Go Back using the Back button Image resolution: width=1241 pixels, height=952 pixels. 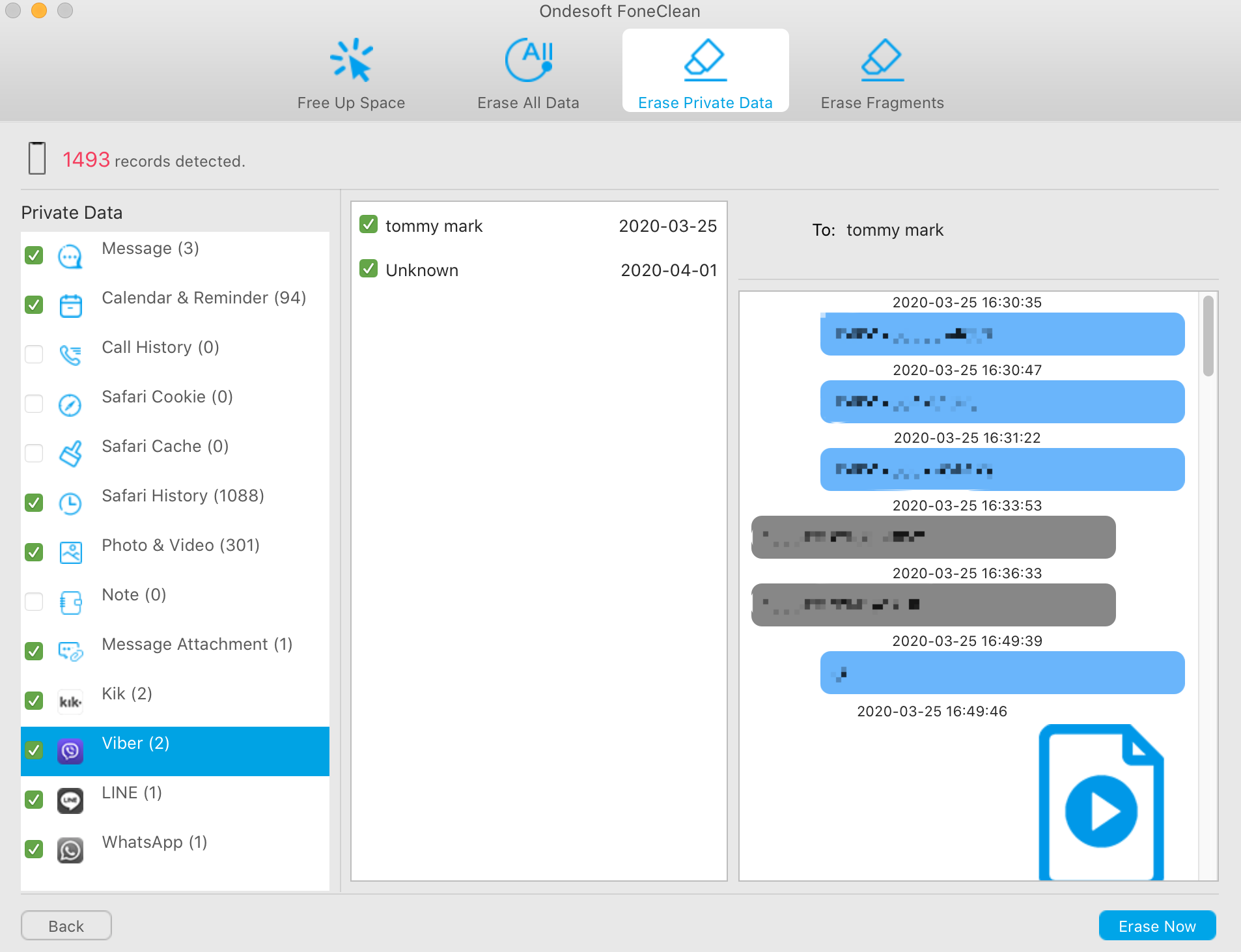[66, 925]
